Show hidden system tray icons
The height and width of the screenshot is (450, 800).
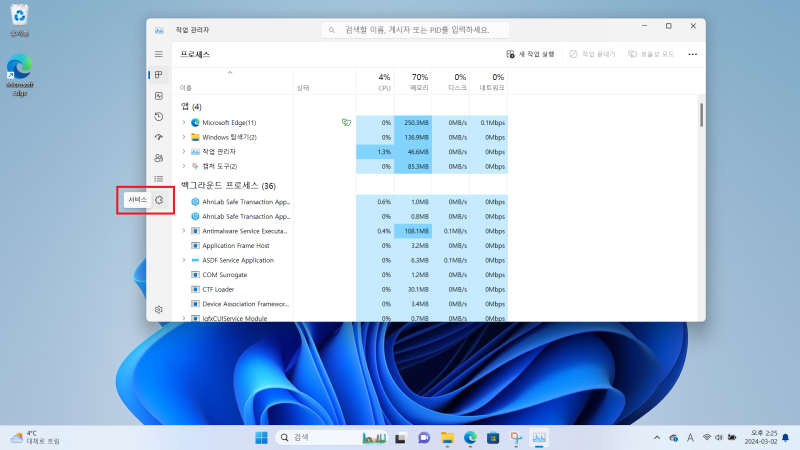pyautogui.click(x=657, y=438)
